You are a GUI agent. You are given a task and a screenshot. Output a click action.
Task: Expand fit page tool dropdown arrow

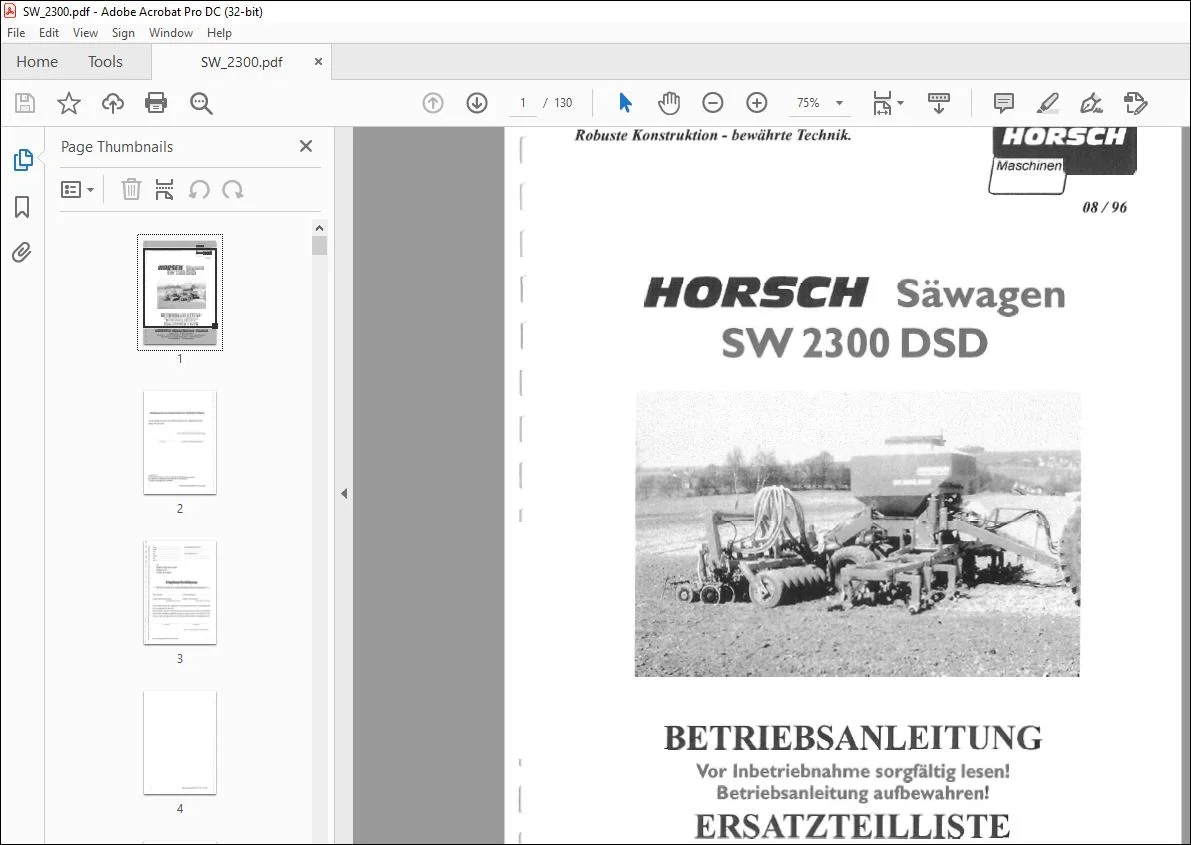901,103
